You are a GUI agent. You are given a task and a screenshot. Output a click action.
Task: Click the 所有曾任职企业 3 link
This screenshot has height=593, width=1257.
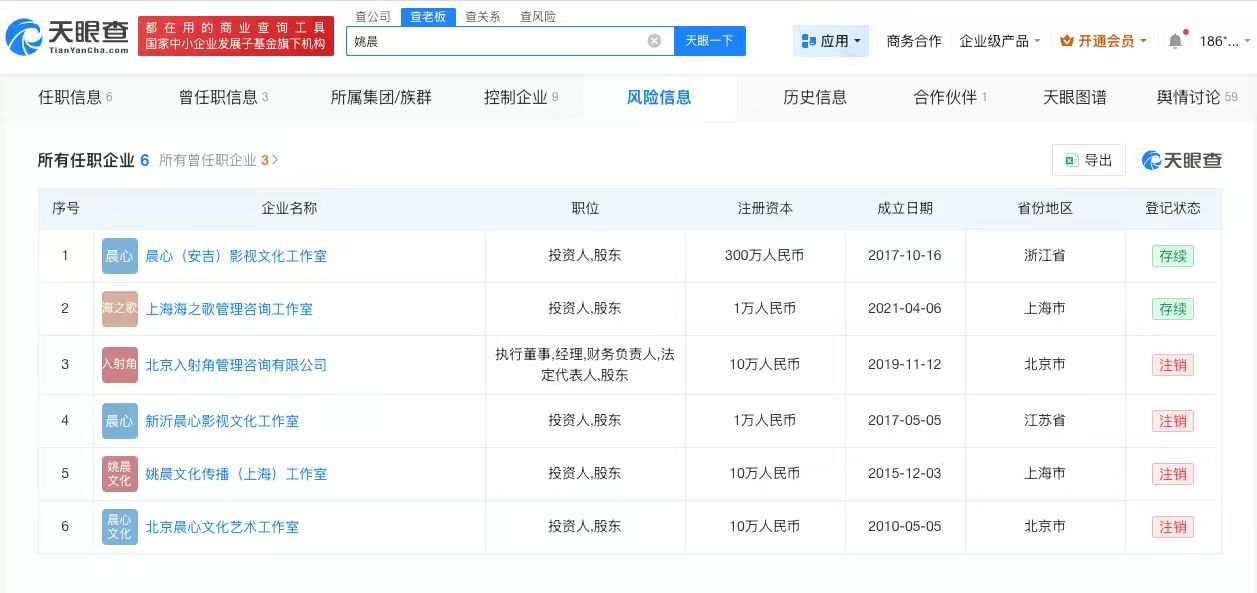[x=216, y=160]
